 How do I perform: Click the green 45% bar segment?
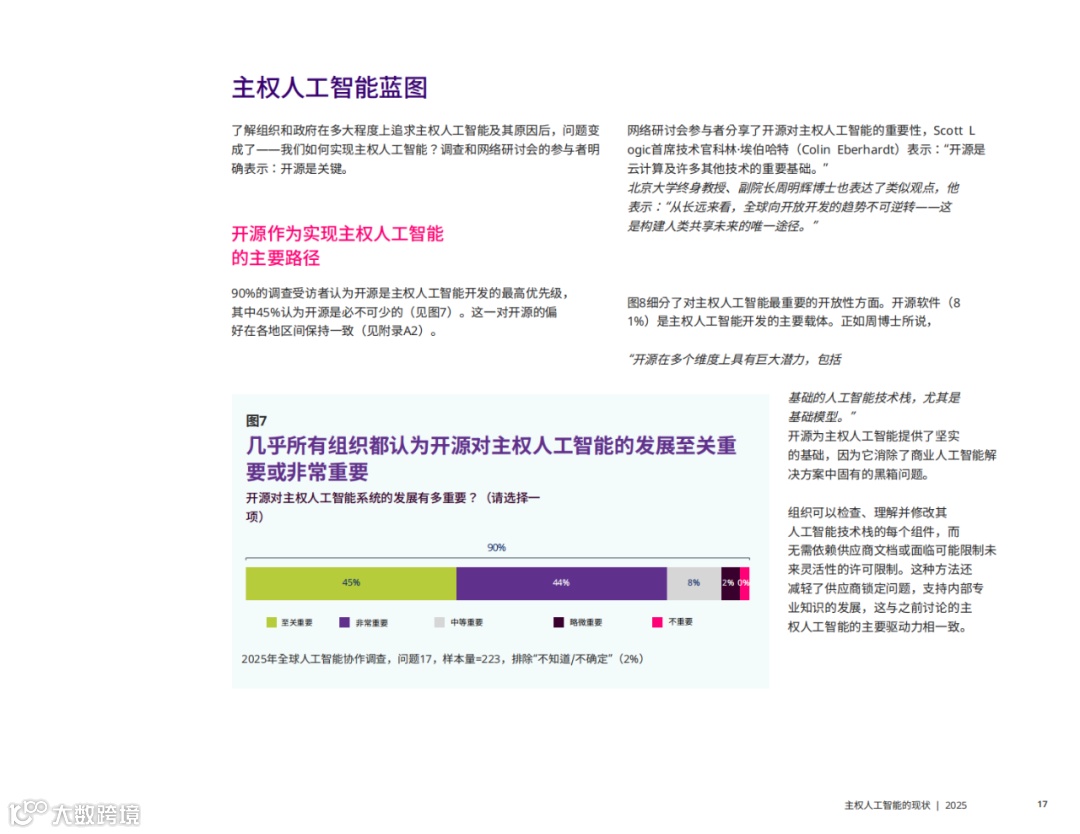351,583
